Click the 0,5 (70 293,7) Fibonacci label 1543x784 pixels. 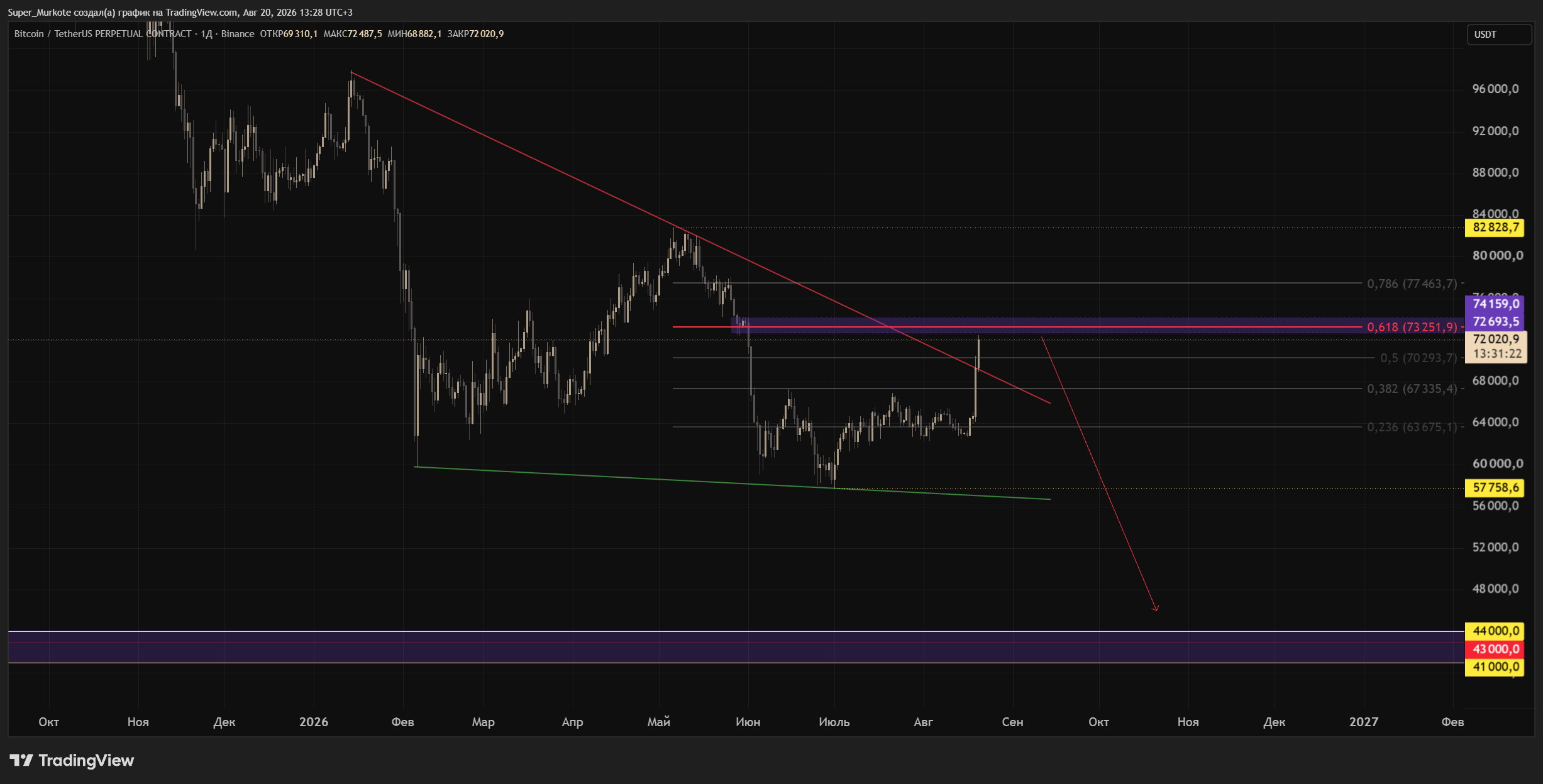[x=1419, y=358]
